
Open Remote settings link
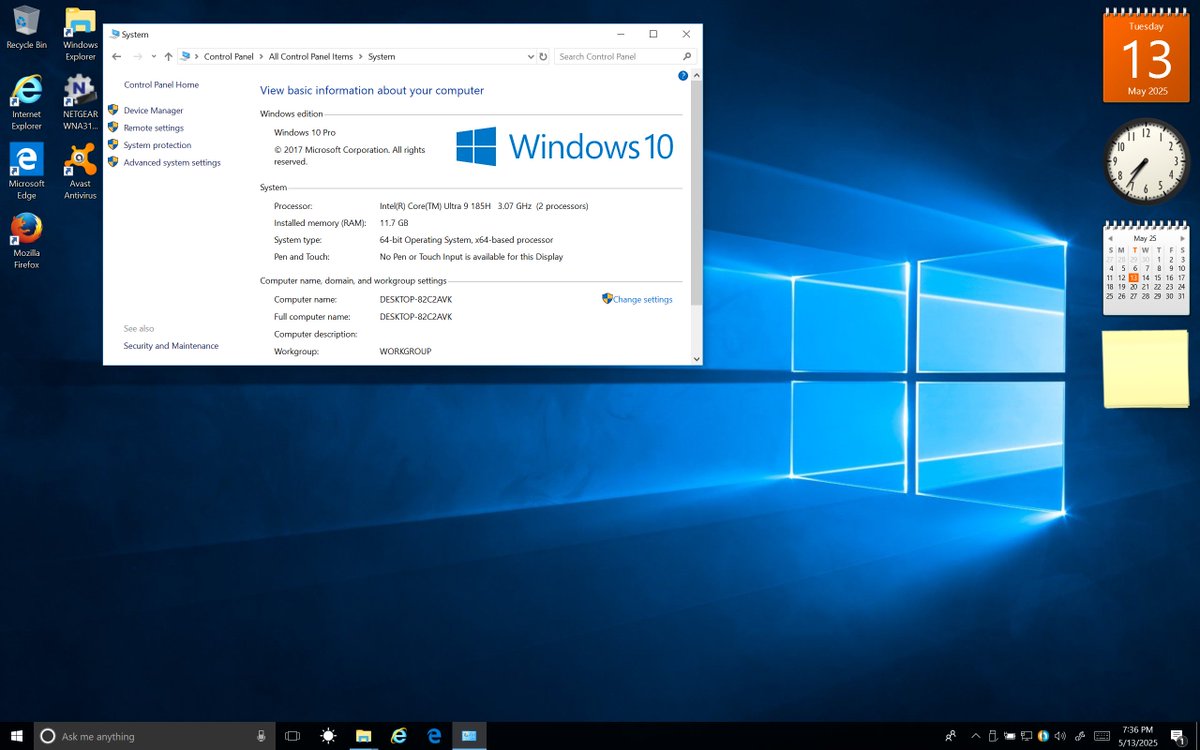click(x=153, y=128)
